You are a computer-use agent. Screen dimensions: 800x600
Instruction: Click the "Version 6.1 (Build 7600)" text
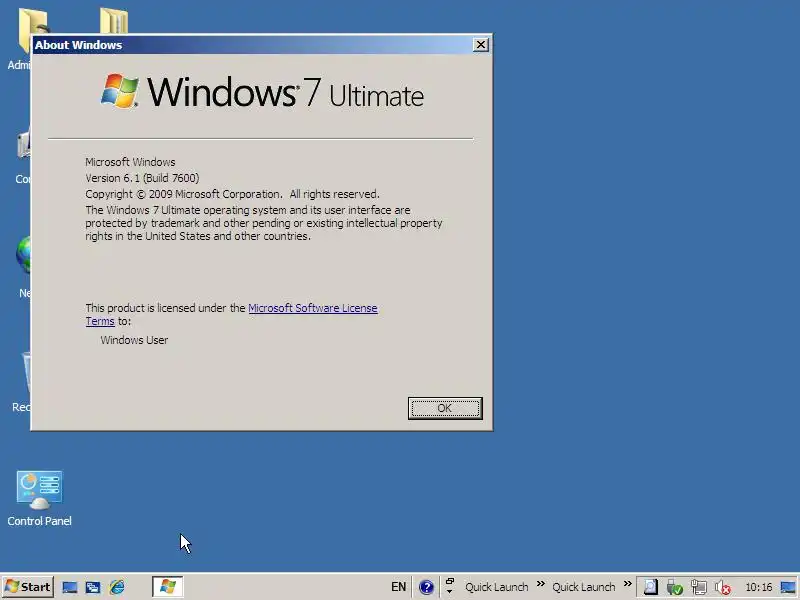[x=142, y=178]
